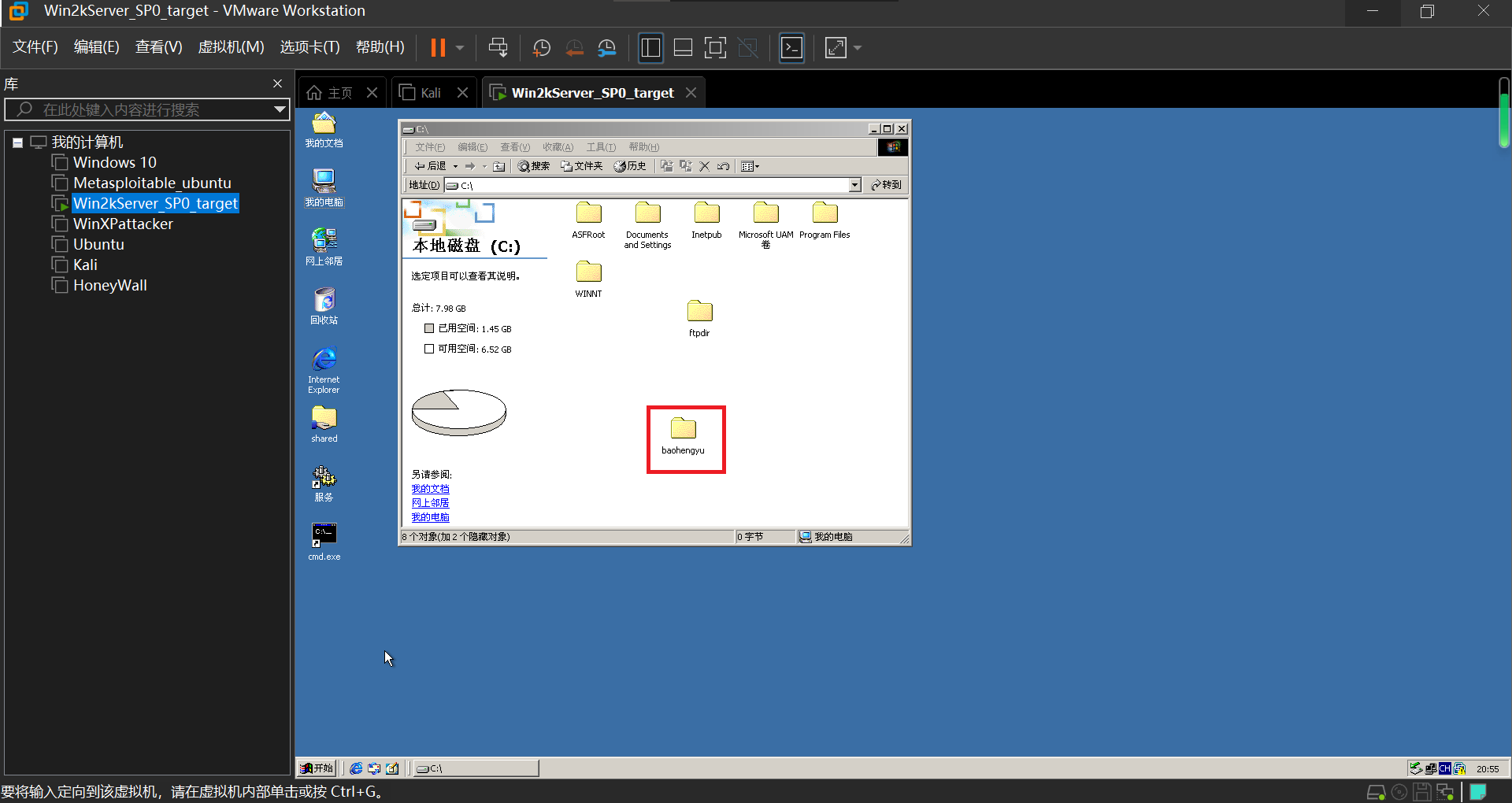Select the ftpdir folder
1512x803 pixels.
tap(699, 319)
